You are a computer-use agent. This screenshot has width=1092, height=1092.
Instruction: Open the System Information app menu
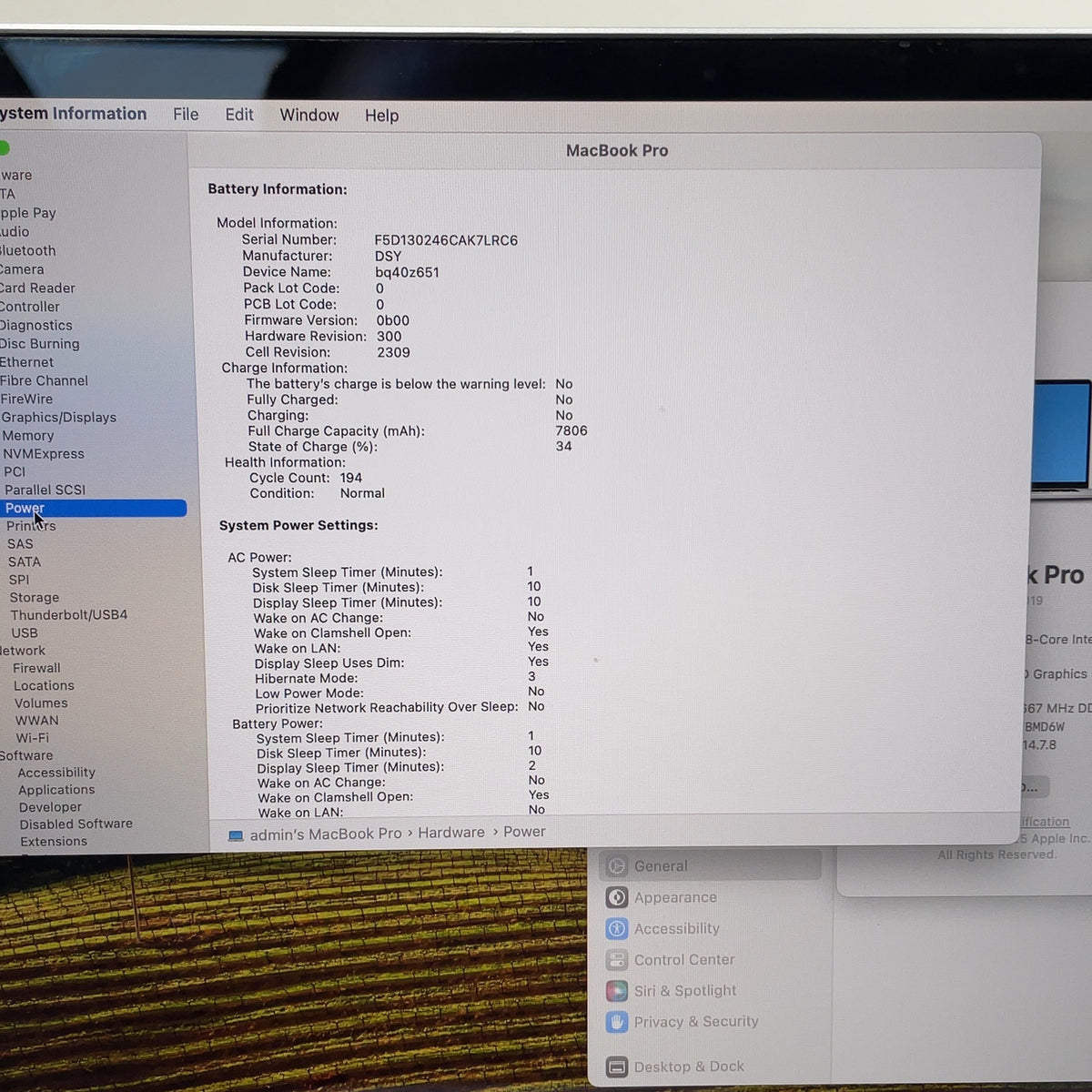click(x=73, y=114)
